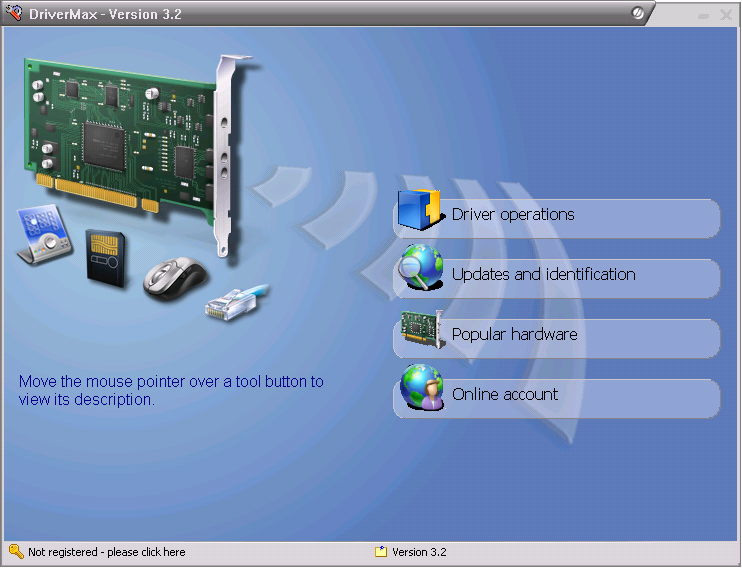This screenshot has height=568, width=742.
Task: Open the Online account section
Action: (x=557, y=399)
